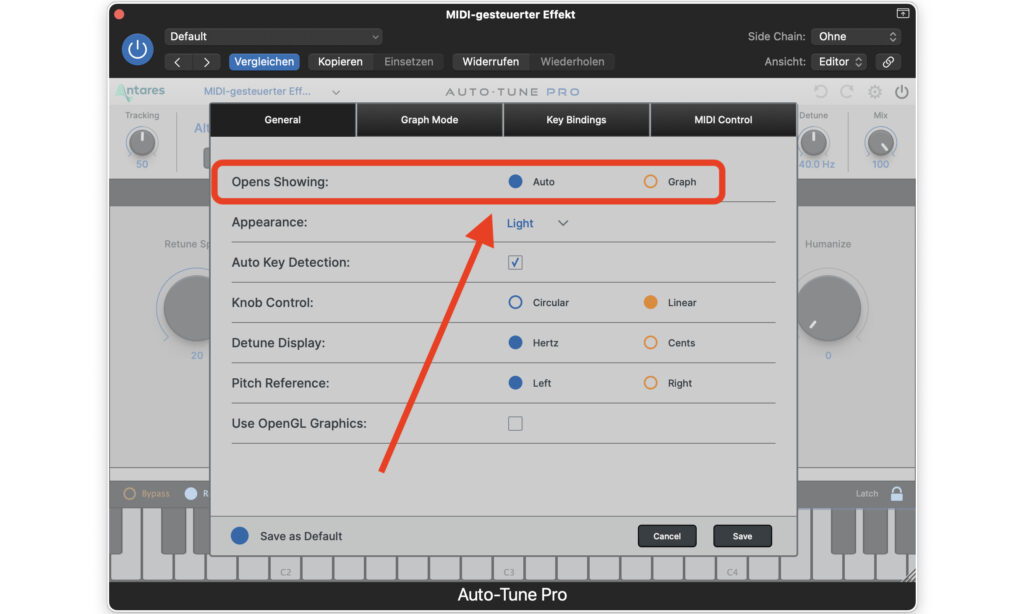Select Hertz detune display
This screenshot has height=614, width=1024.
515,343
